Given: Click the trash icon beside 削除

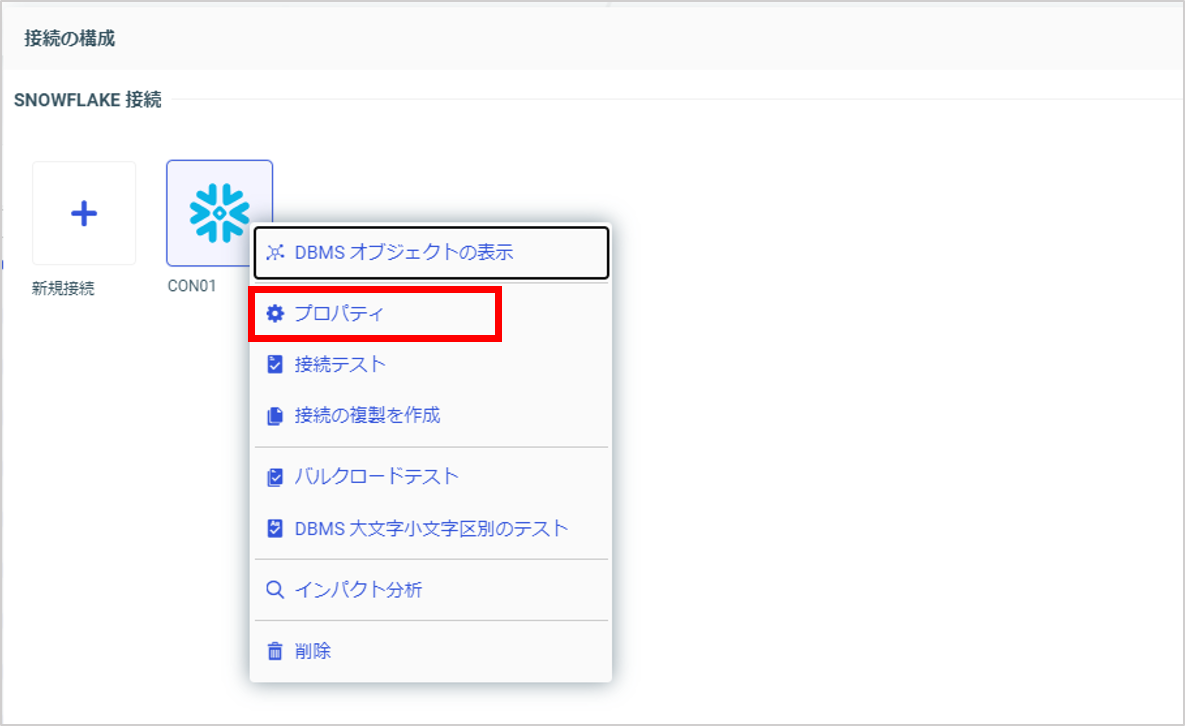Looking at the screenshot, I should (275, 650).
